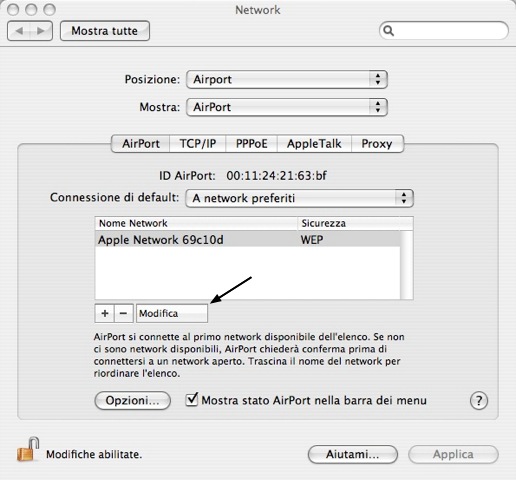Click the forward navigation arrow
The image size is (516, 480).
pyautogui.click(x=41, y=31)
